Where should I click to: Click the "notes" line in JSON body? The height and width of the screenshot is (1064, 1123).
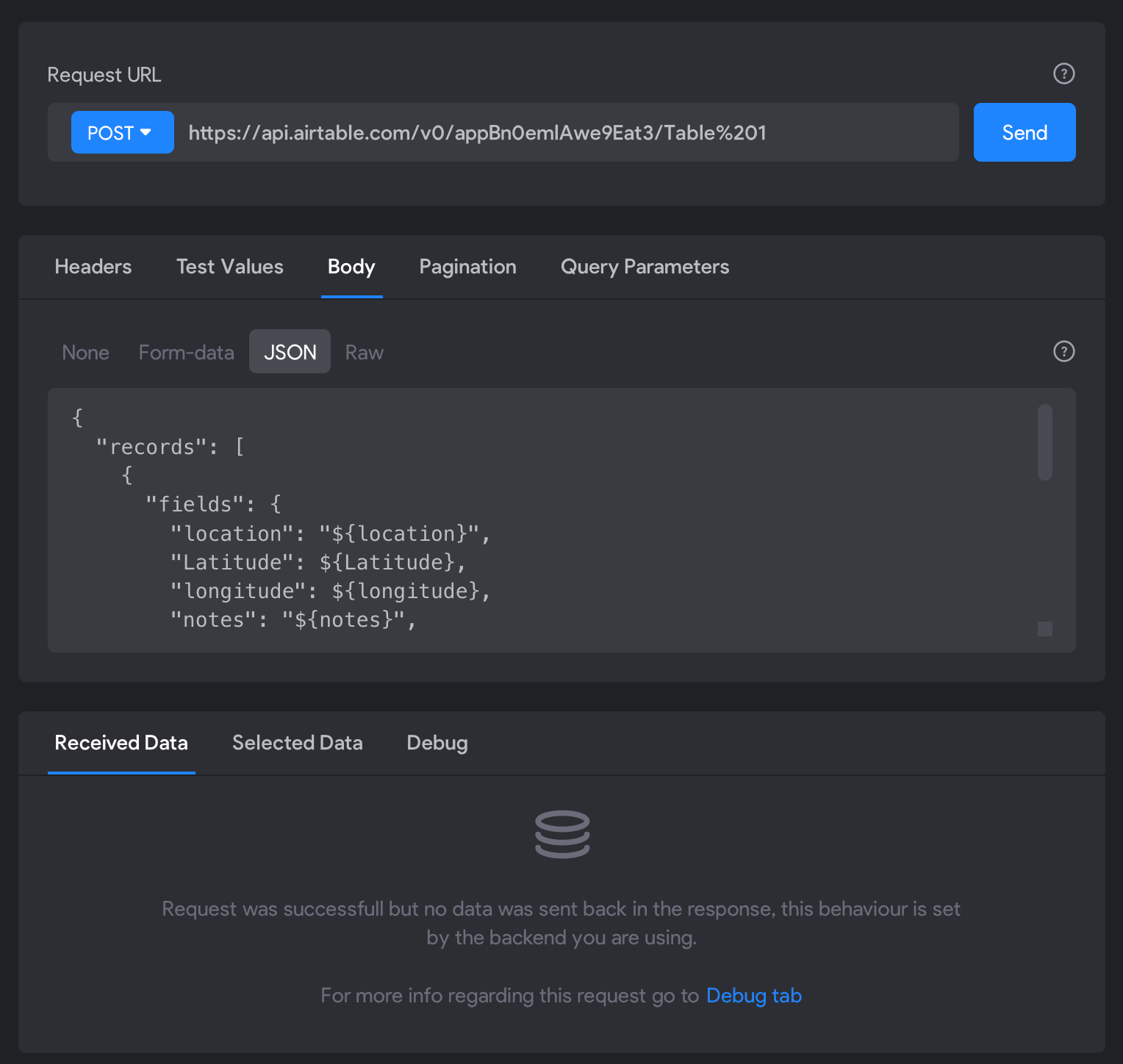[293, 619]
